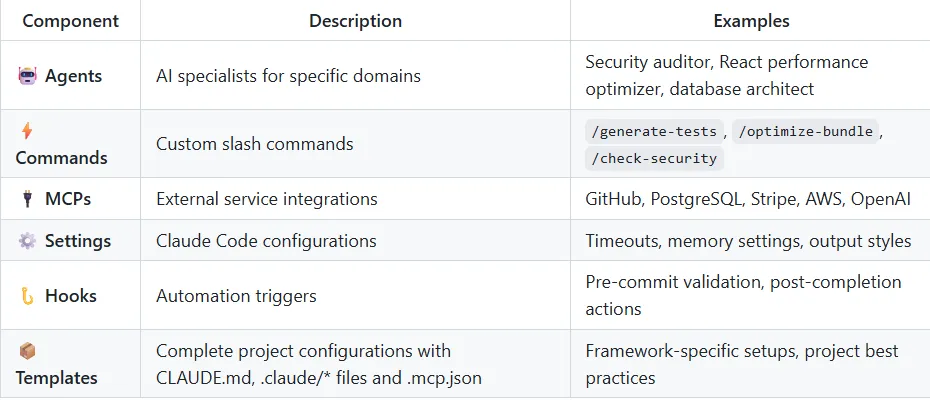Click 'Automation triggers' description text
The width and height of the screenshot is (930, 400).
236,296
